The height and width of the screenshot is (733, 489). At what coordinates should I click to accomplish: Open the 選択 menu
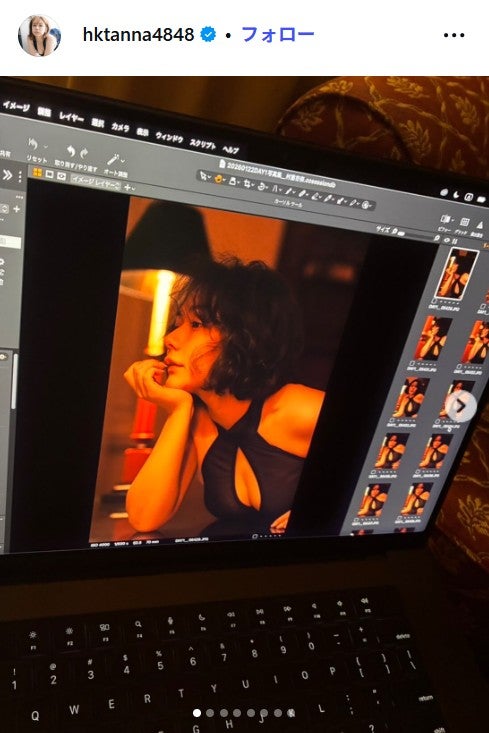[98, 122]
